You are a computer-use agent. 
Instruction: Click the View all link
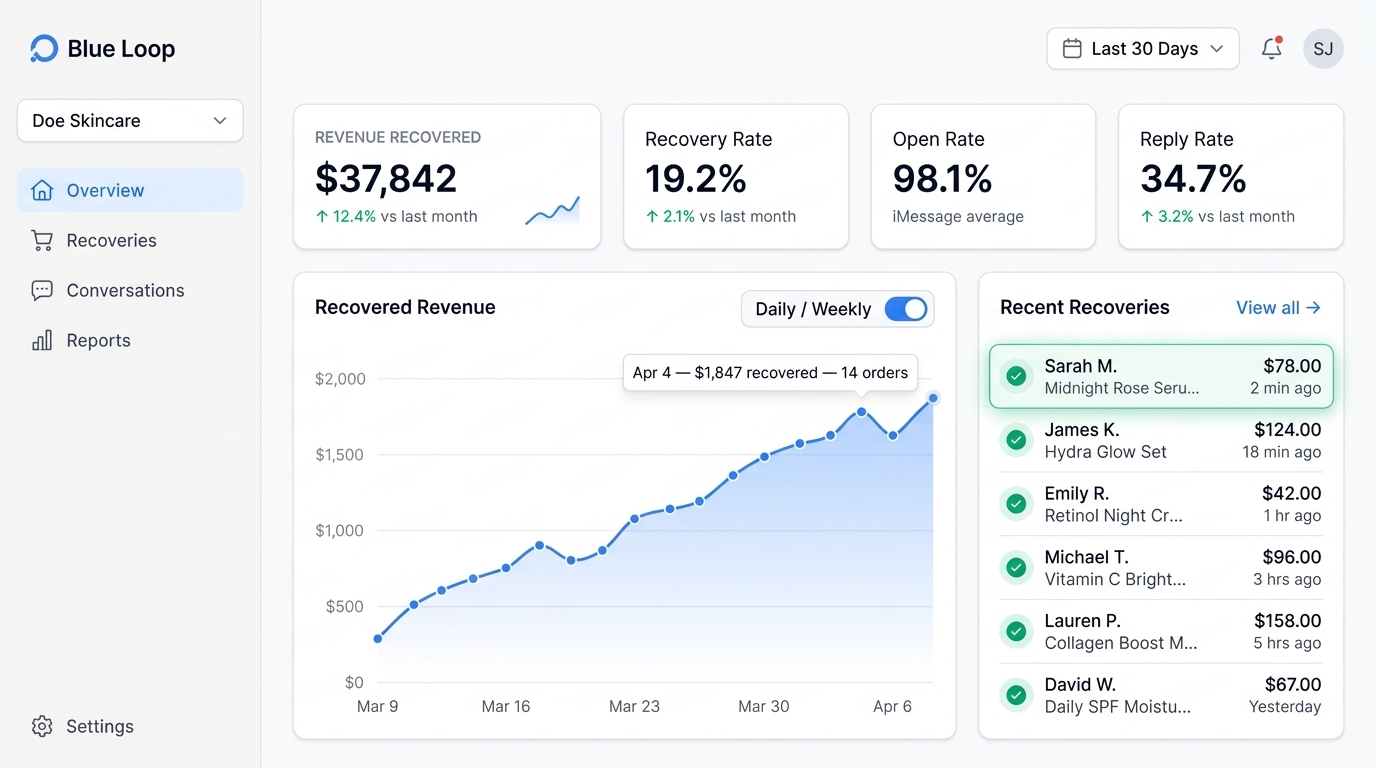[1277, 307]
